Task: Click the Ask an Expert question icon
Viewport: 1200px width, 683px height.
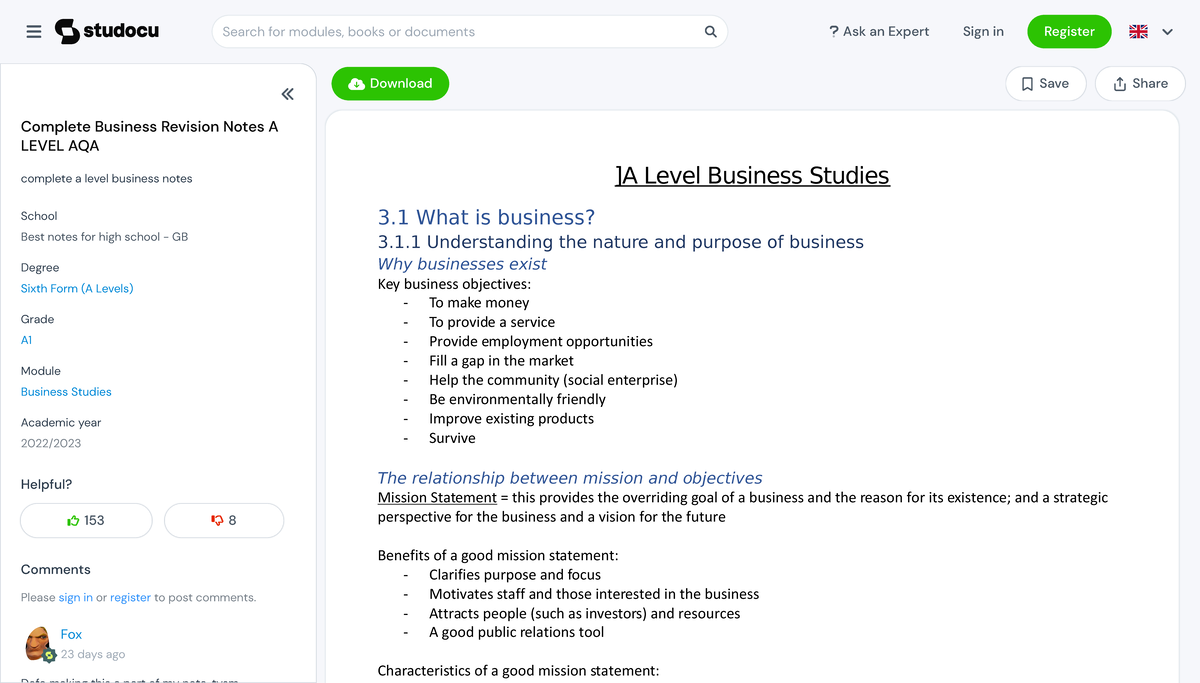Action: [x=833, y=31]
